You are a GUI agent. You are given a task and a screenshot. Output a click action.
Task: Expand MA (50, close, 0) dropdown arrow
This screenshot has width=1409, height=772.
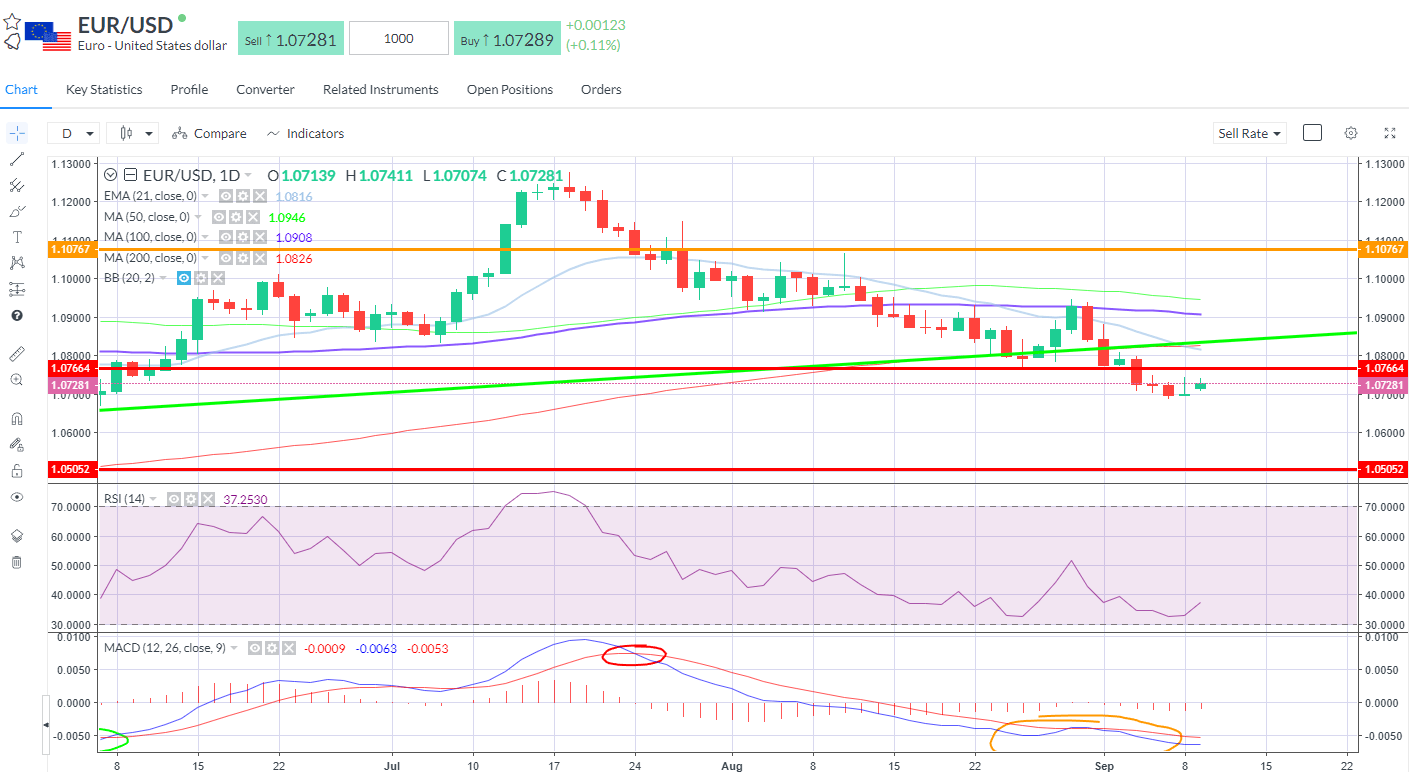(198, 217)
